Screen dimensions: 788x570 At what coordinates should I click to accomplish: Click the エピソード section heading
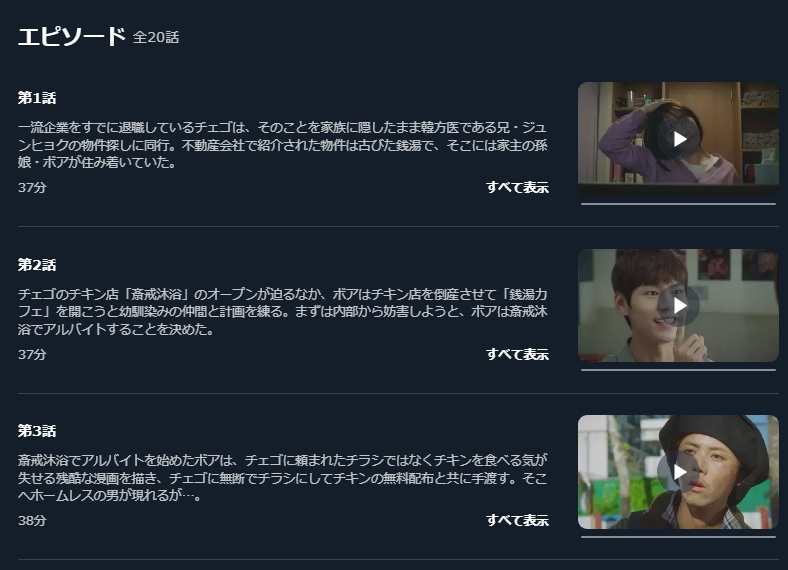(71, 37)
